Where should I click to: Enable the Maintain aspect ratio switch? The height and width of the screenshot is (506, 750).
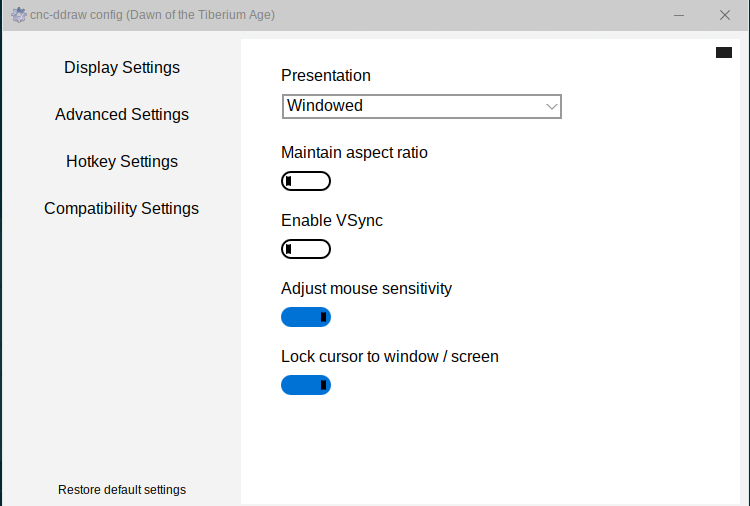[306, 181]
